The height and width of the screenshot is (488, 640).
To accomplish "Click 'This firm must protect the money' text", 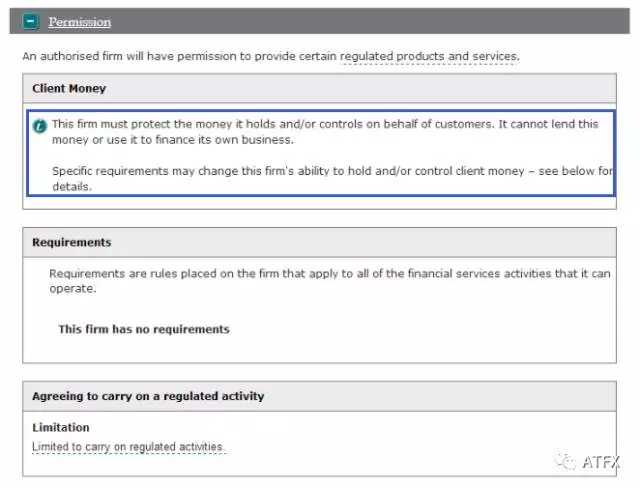I will [x=325, y=132].
